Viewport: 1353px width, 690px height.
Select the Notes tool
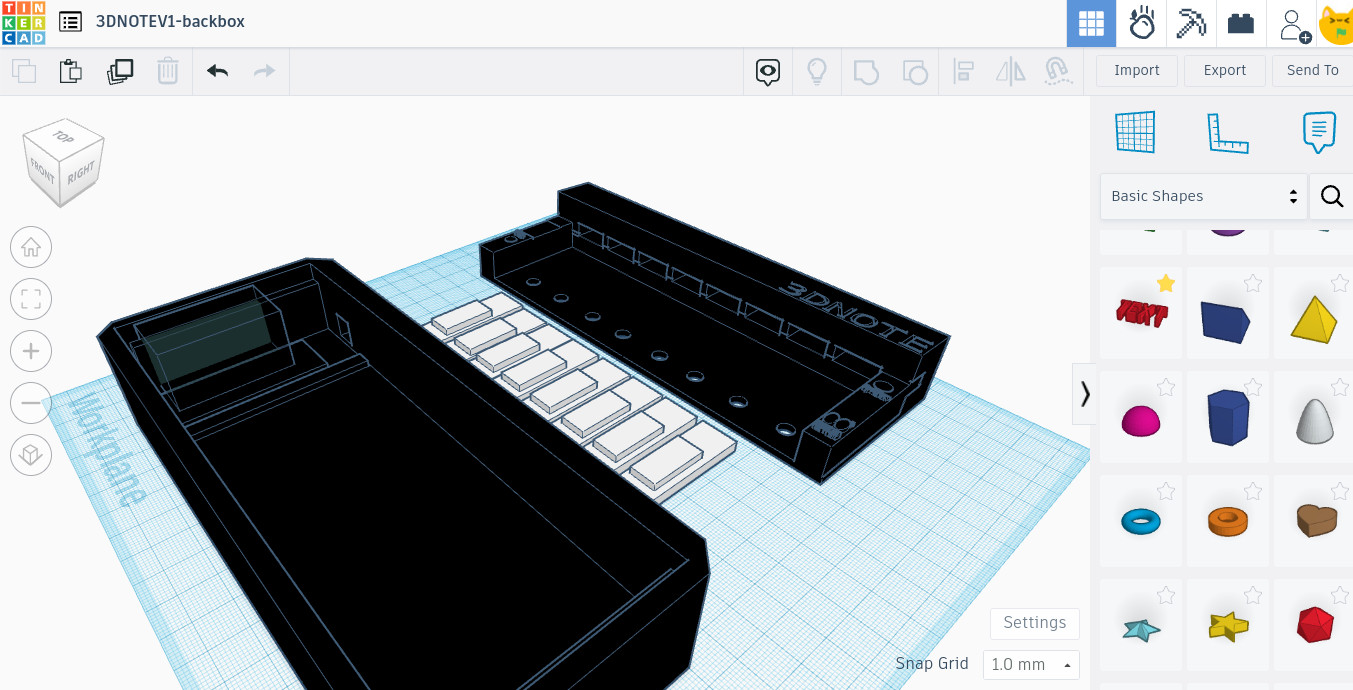(1318, 131)
